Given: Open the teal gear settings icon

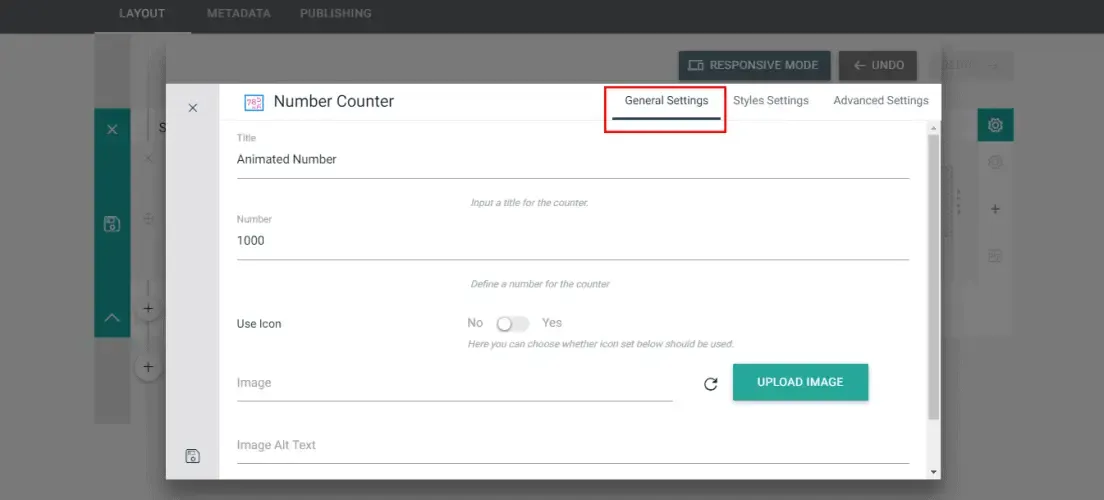Looking at the screenshot, I should click(995, 125).
